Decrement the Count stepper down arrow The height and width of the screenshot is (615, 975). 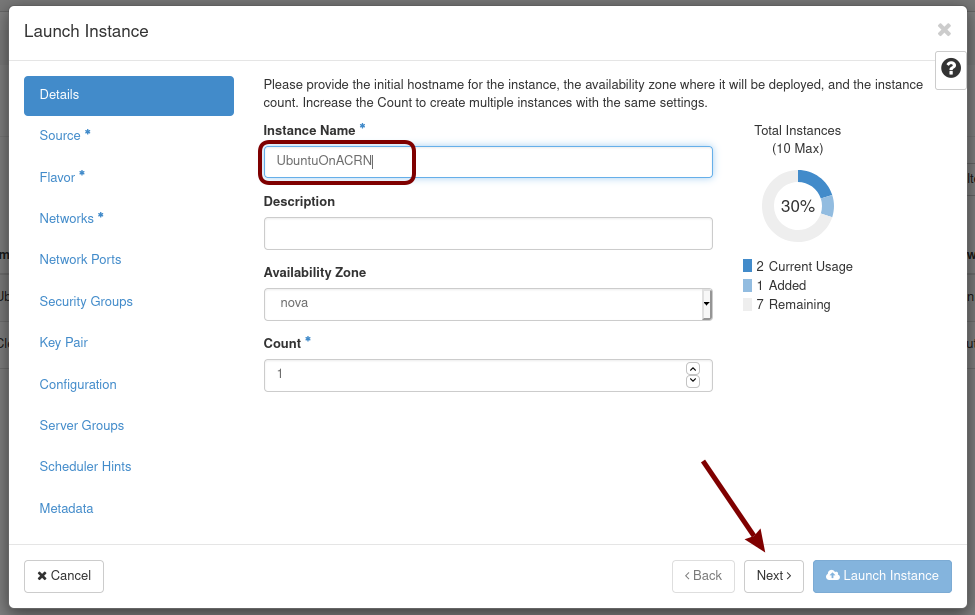coord(693,381)
